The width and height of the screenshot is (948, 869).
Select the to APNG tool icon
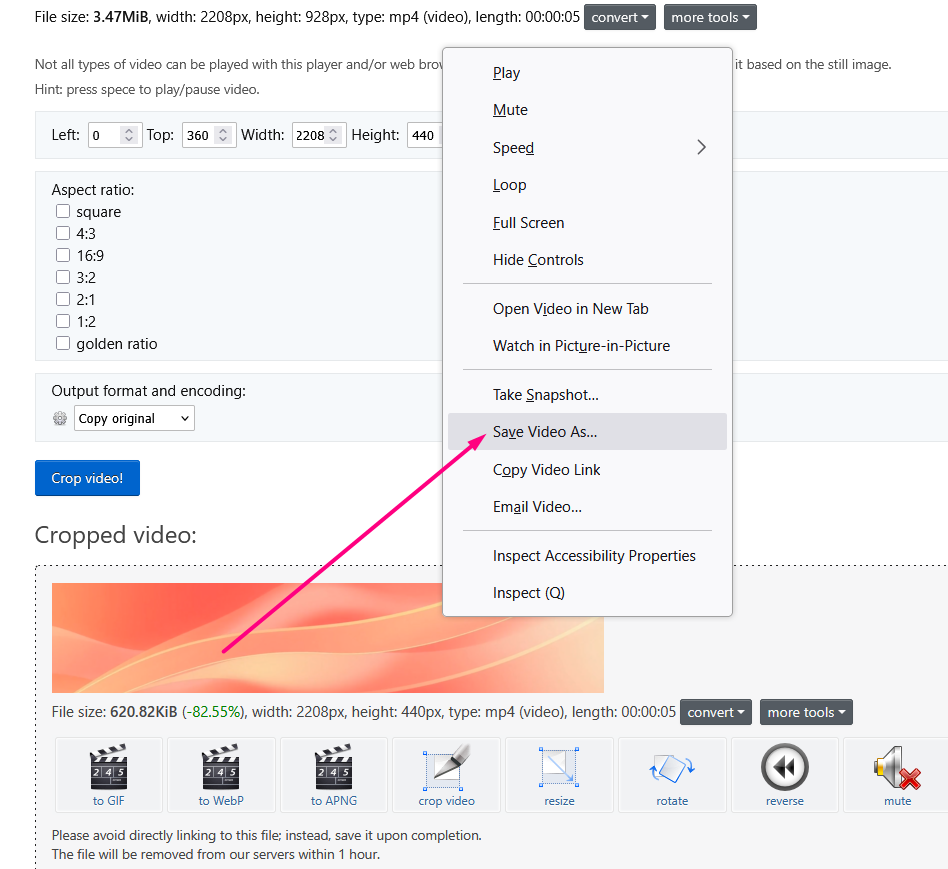point(333,774)
